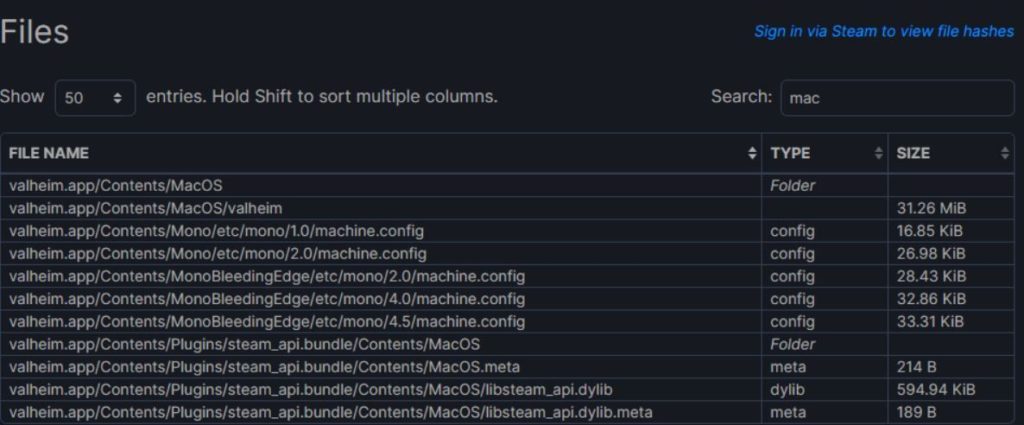Image resolution: width=1024 pixels, height=425 pixels.
Task: Click the dylib type cell
Action: 825,390
